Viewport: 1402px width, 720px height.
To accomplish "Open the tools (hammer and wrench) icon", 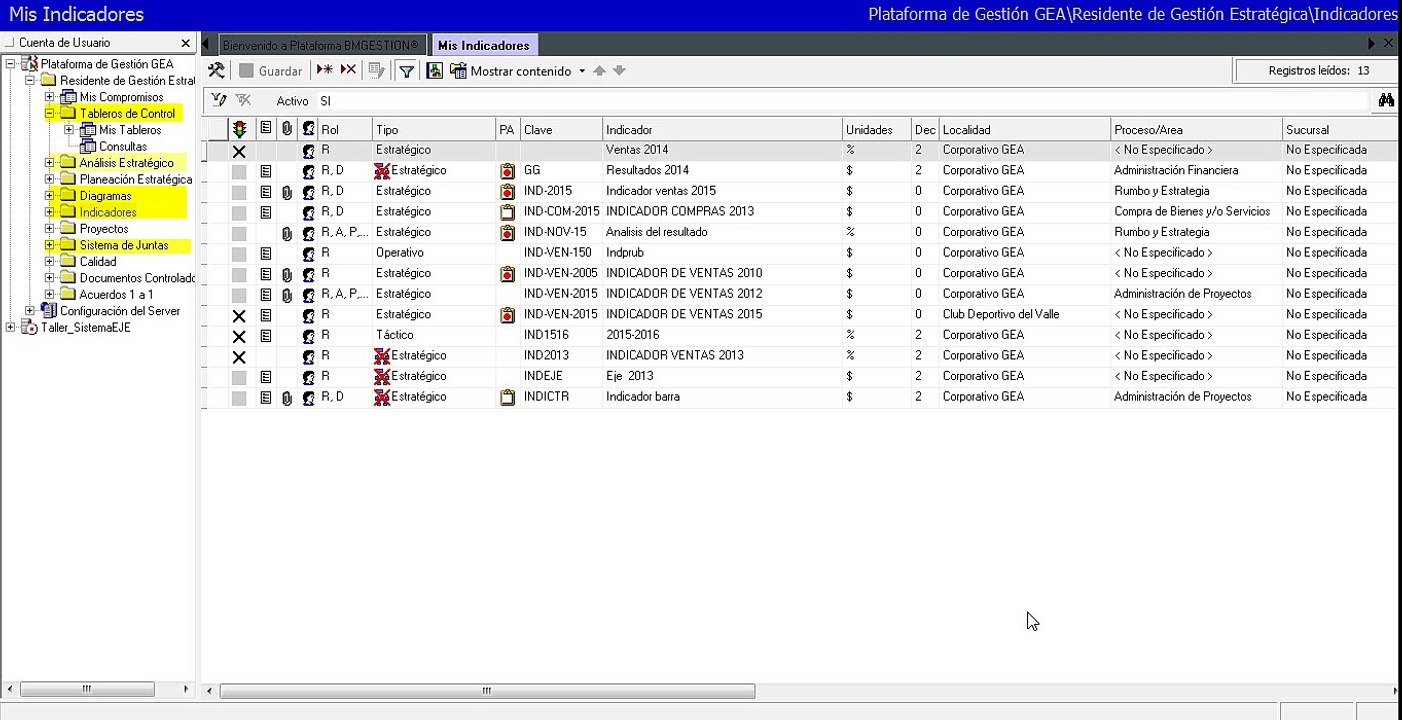I will pos(216,70).
